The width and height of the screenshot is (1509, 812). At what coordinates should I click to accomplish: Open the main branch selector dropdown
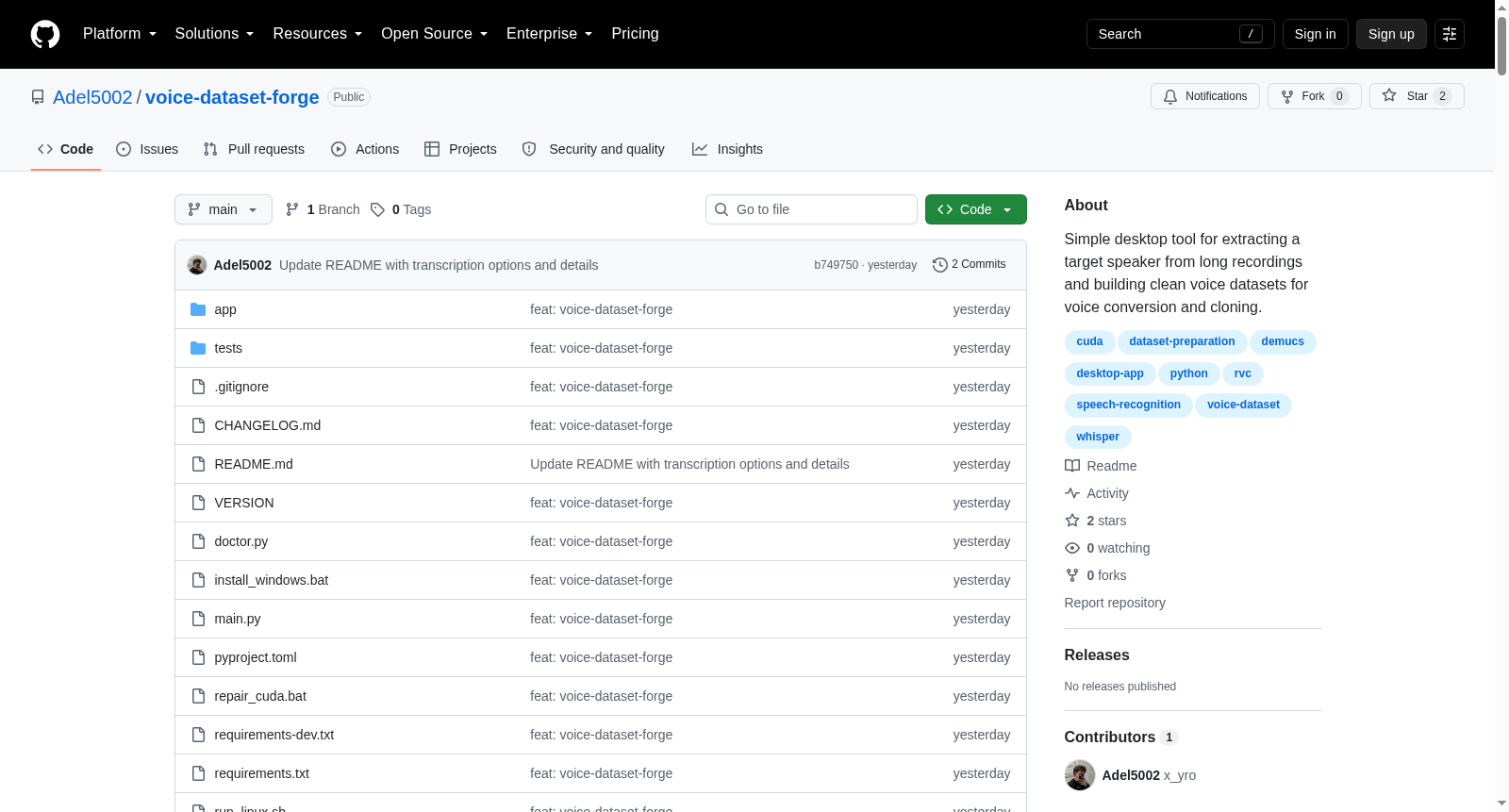224,209
